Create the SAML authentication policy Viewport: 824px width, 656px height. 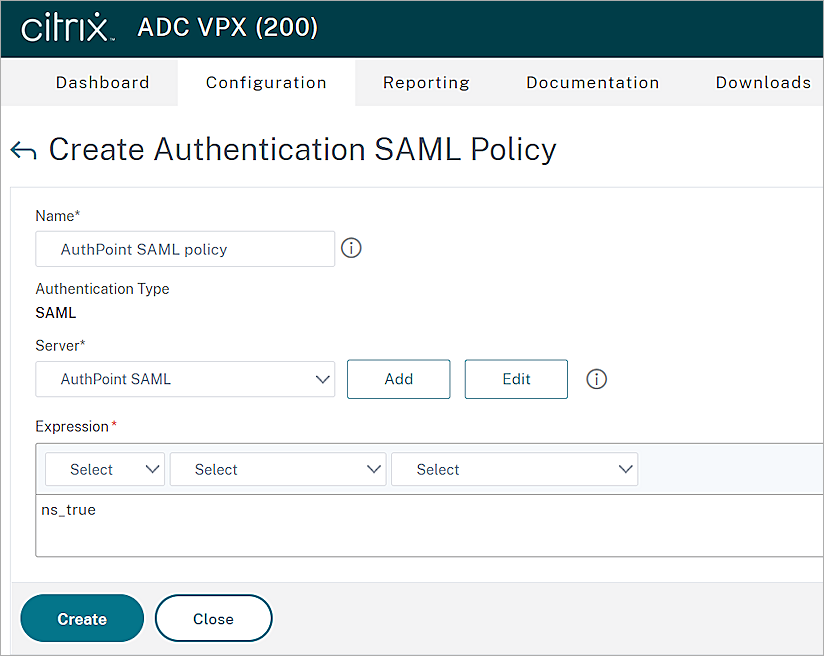tap(81, 618)
